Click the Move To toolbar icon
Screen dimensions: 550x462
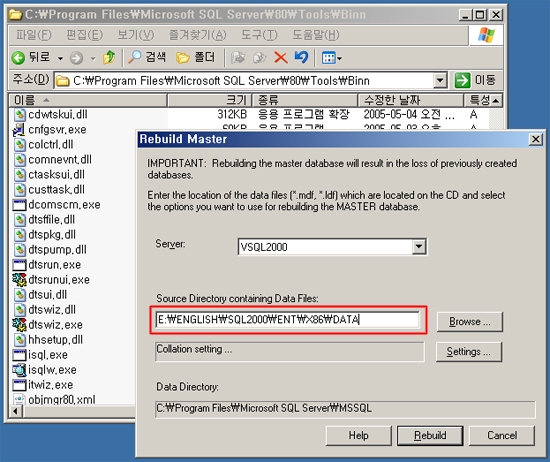click(238, 58)
